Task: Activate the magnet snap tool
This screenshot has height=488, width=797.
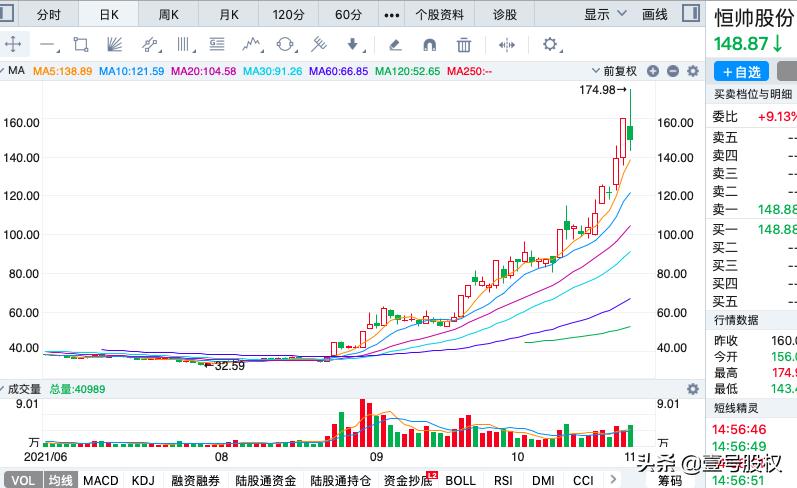Action: pyautogui.click(x=429, y=44)
